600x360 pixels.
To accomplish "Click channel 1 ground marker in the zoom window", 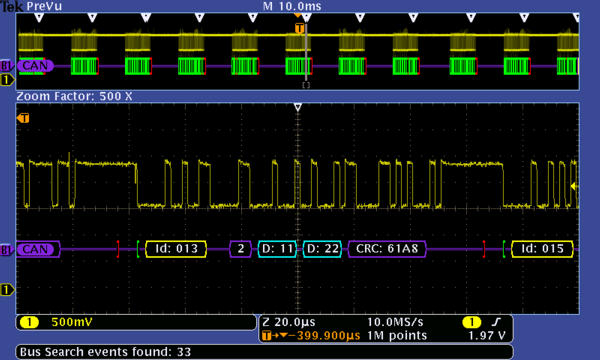I will tap(7, 290).
